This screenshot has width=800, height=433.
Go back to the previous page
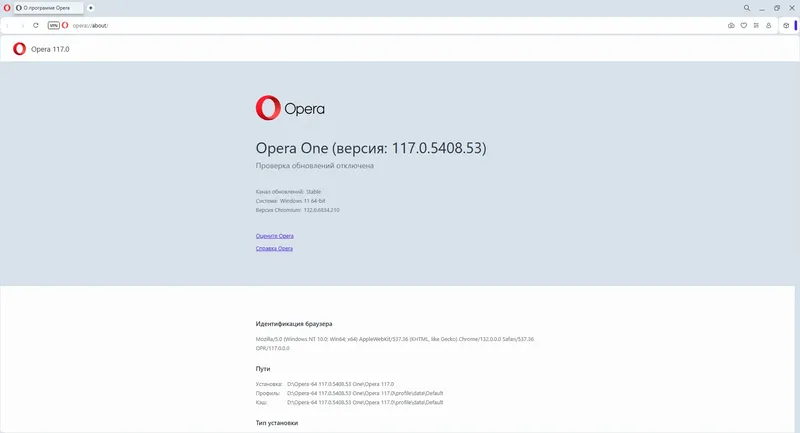coord(8,26)
